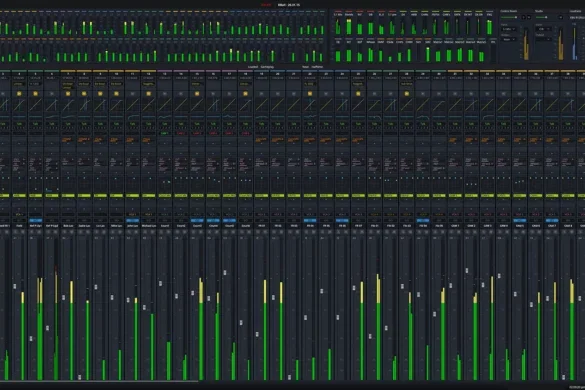Click the yellow effects icon on track 4
The image size is (585, 390).
tap(19, 94)
